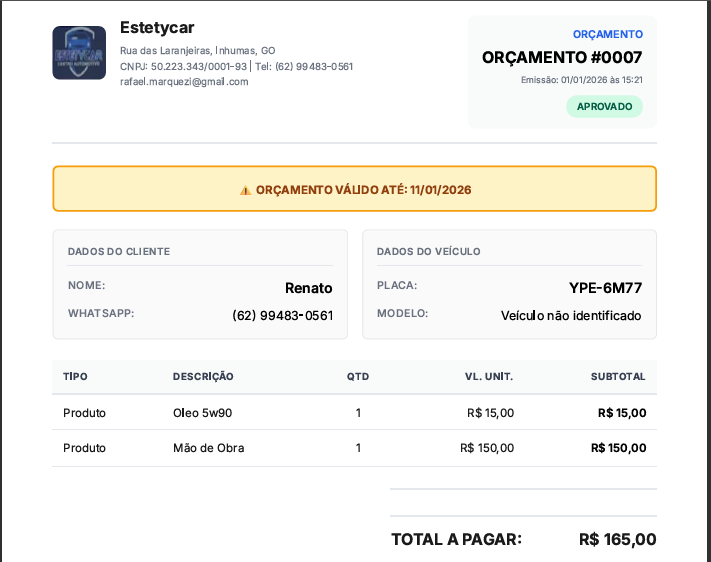
Task: Click the QTD column header
Action: pyautogui.click(x=358, y=376)
